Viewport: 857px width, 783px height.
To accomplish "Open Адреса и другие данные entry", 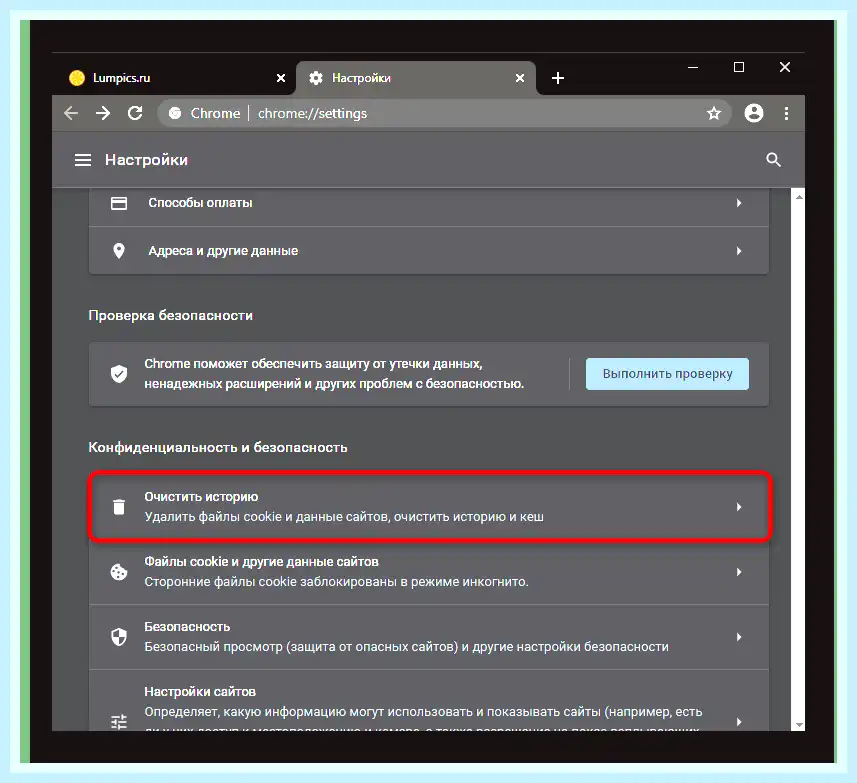I will 429,251.
